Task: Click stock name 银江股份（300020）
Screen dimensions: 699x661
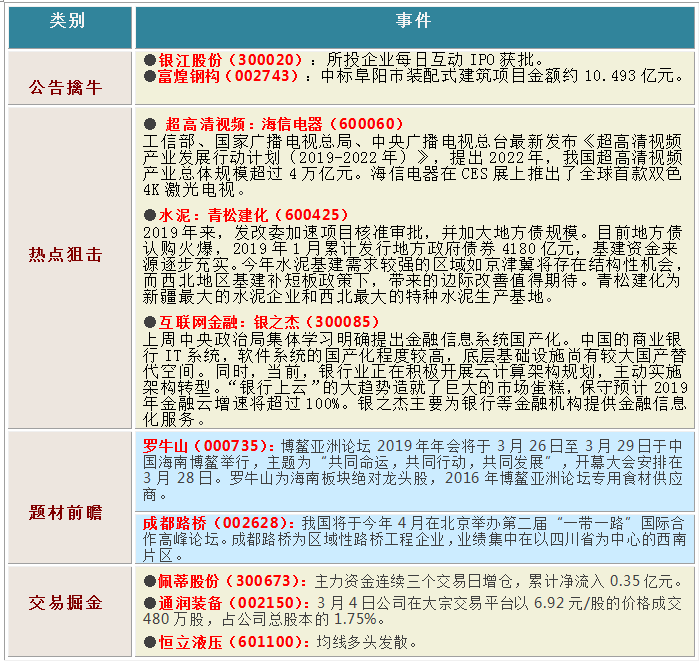Action: pyautogui.click(x=230, y=60)
